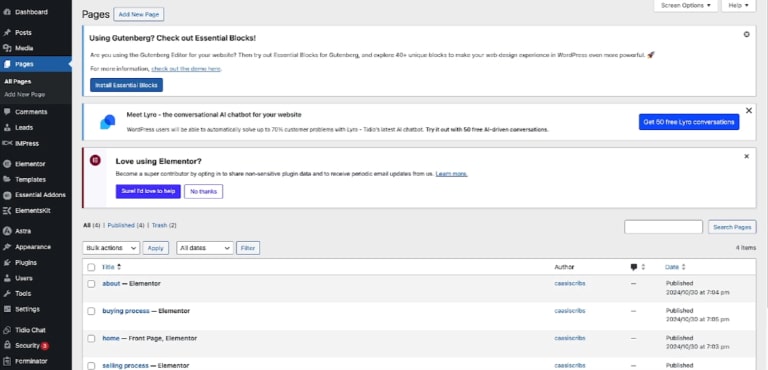Screen dimensions: 768x370
Task: Open the home page title link
Action: (111, 339)
